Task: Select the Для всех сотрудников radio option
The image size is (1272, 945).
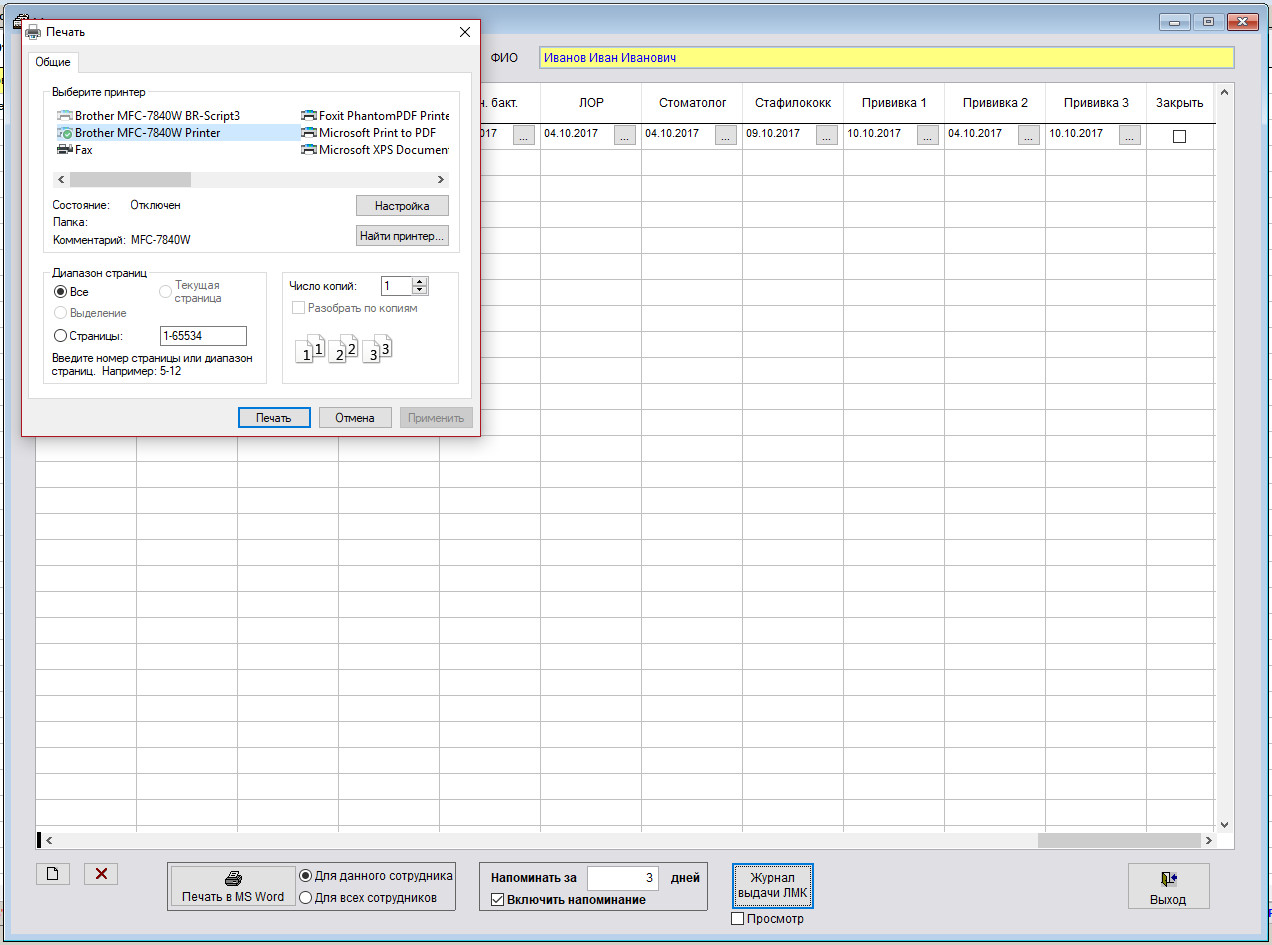Action: [307, 898]
